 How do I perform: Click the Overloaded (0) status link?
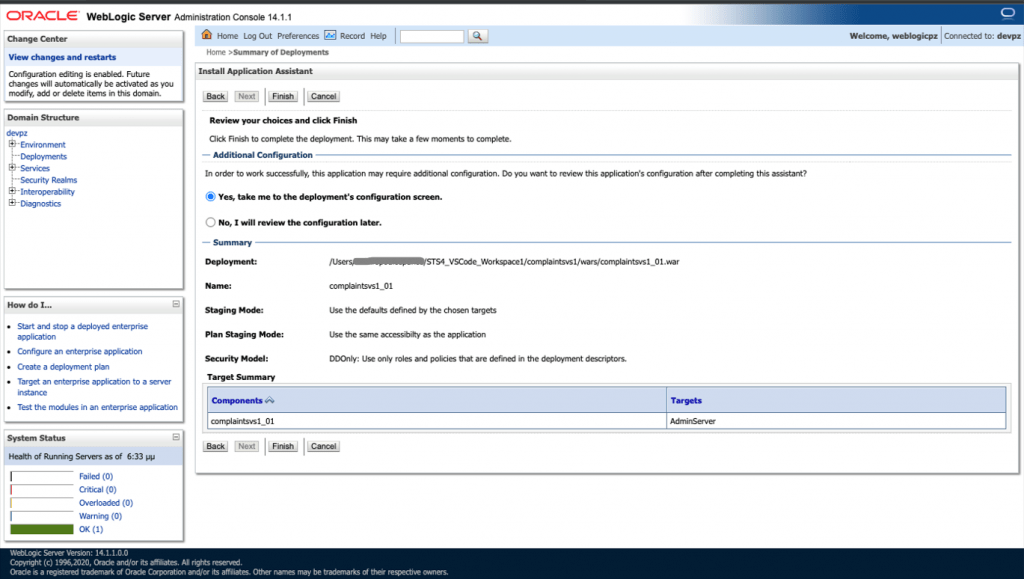click(x=106, y=503)
